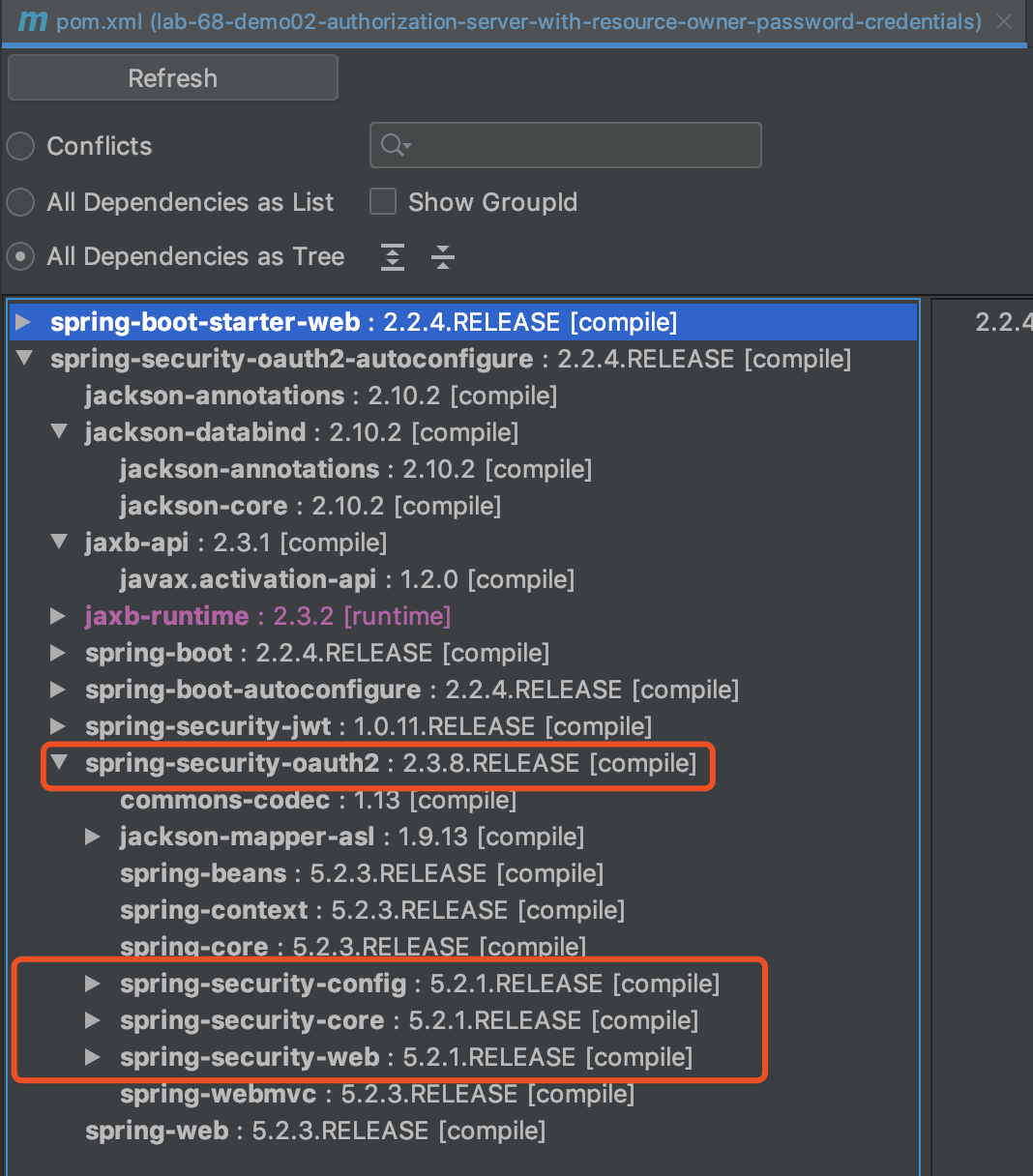
Task: Expand the jaxb-runtime dependency
Action: (x=58, y=616)
